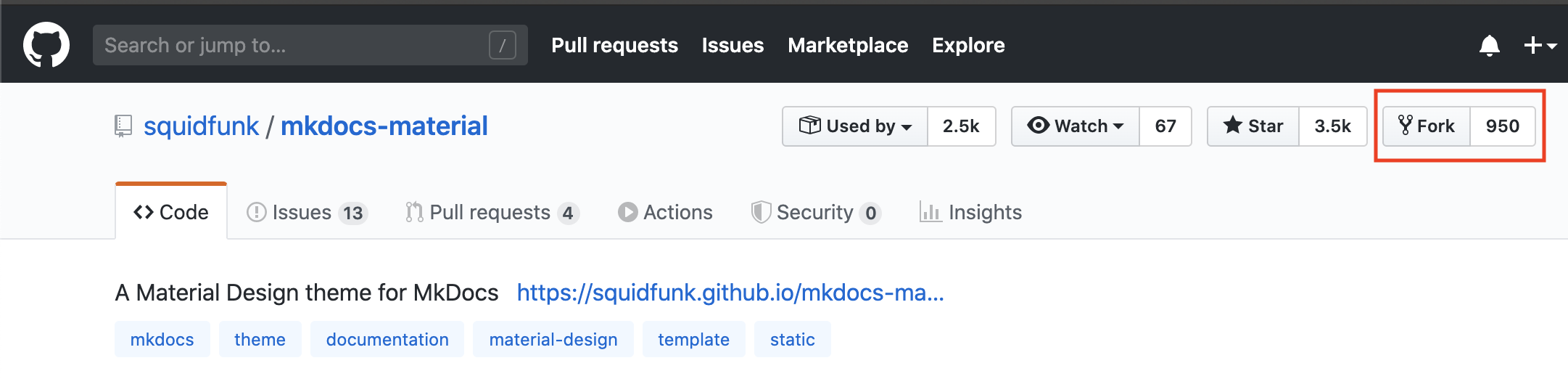Click the Security tab shield icon

[761, 212]
